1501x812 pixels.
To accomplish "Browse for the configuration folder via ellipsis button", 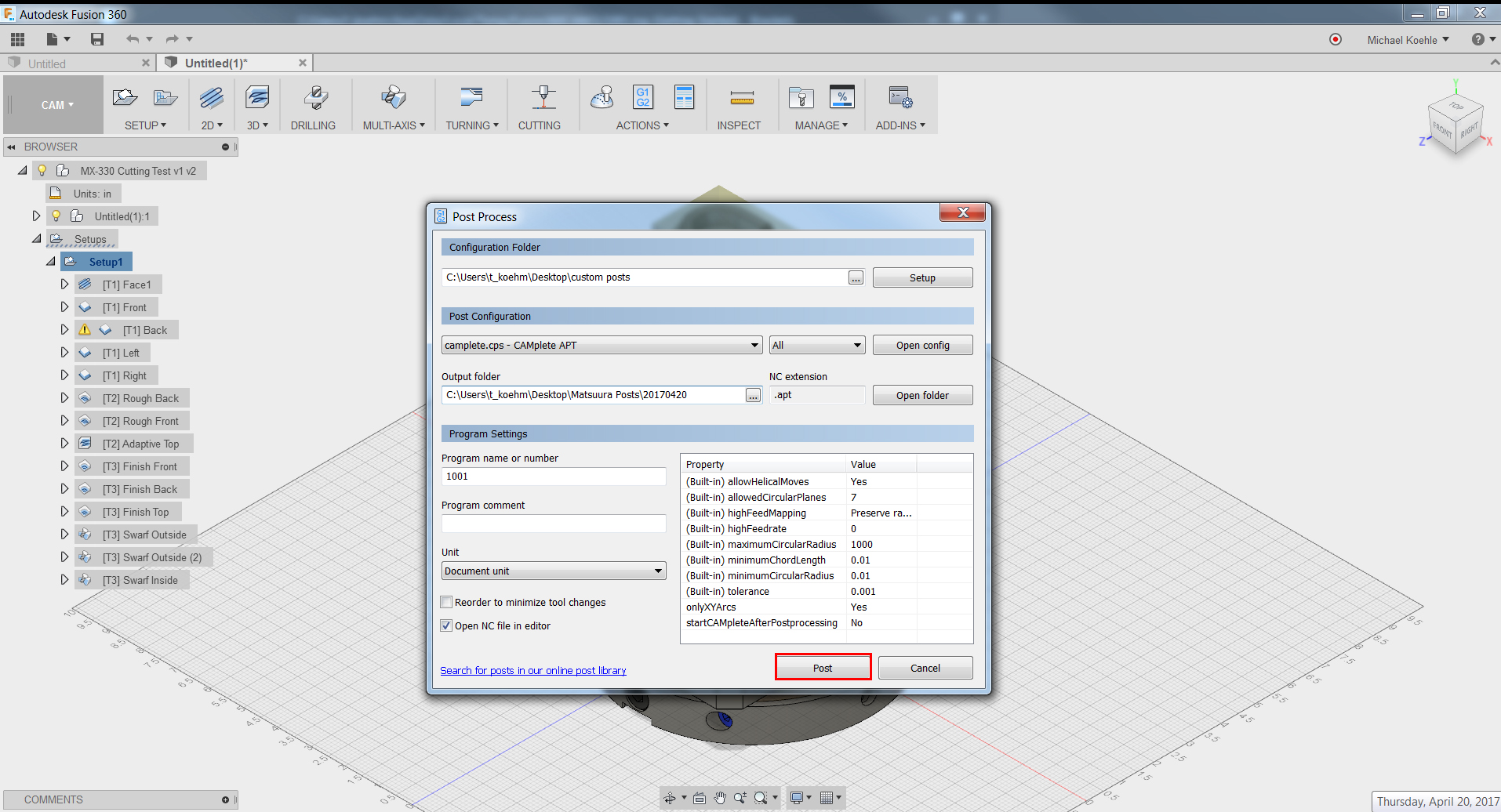I will tap(856, 277).
